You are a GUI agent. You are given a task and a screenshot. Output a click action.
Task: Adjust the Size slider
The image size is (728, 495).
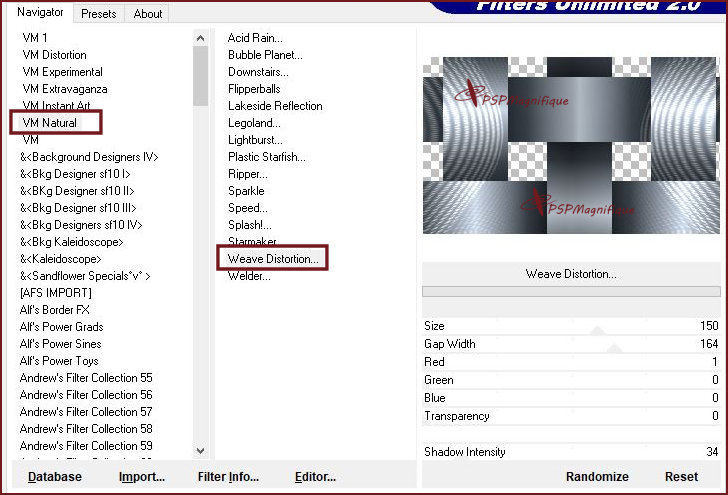570,326
